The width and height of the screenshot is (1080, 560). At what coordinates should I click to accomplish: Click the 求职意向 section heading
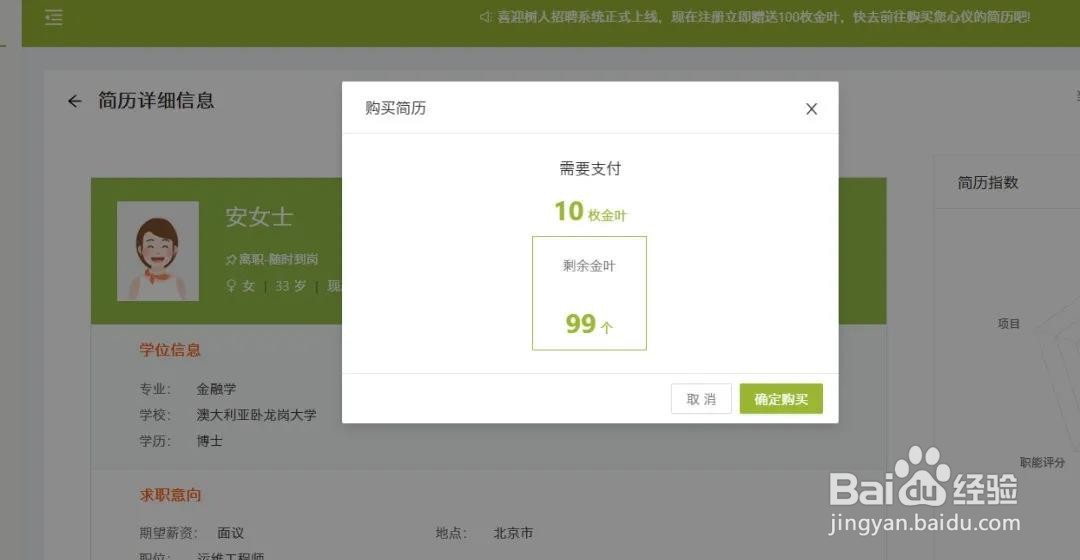click(170, 495)
